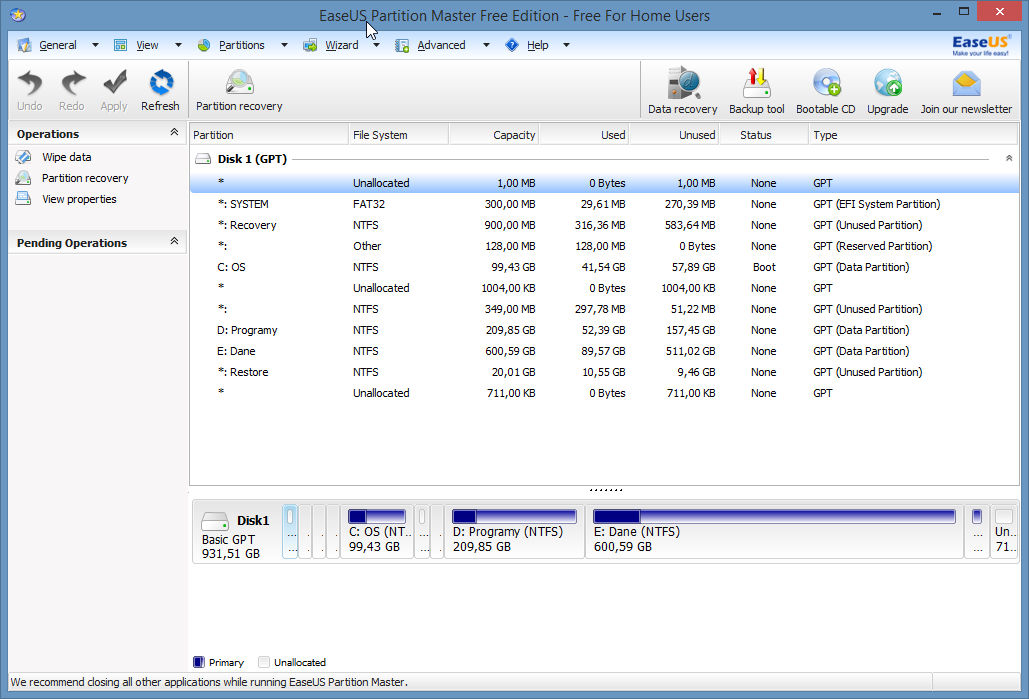Select the D: Programy partition row
The image size is (1029, 699).
(604, 330)
